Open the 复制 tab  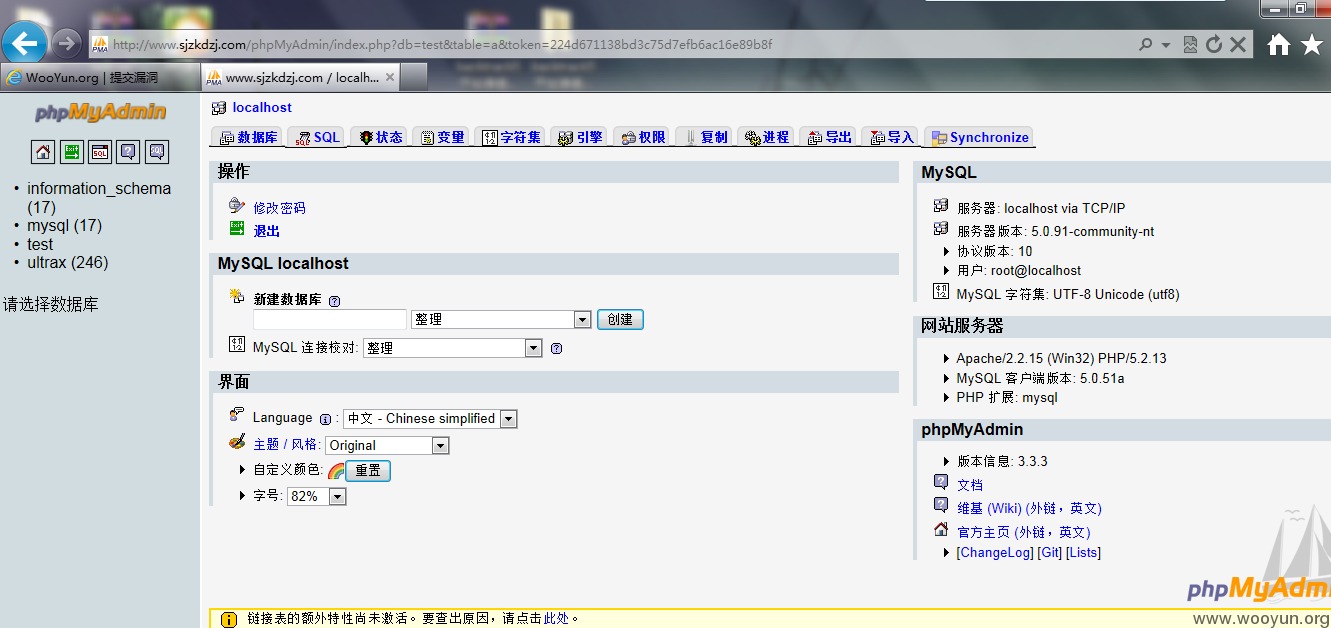click(x=704, y=138)
